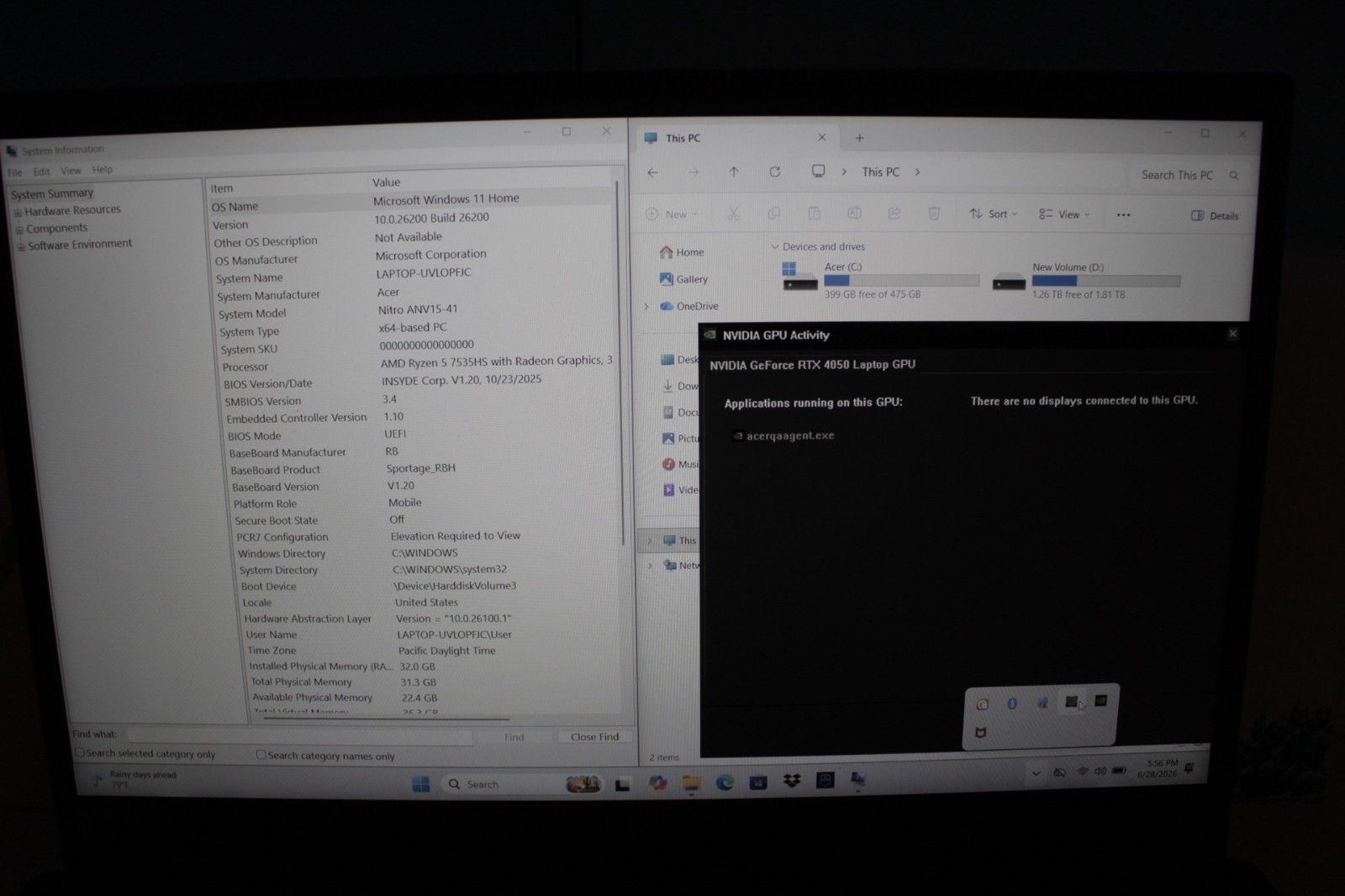Refresh the This PC view
Viewport: 1345px width, 896px height.
tap(775, 171)
